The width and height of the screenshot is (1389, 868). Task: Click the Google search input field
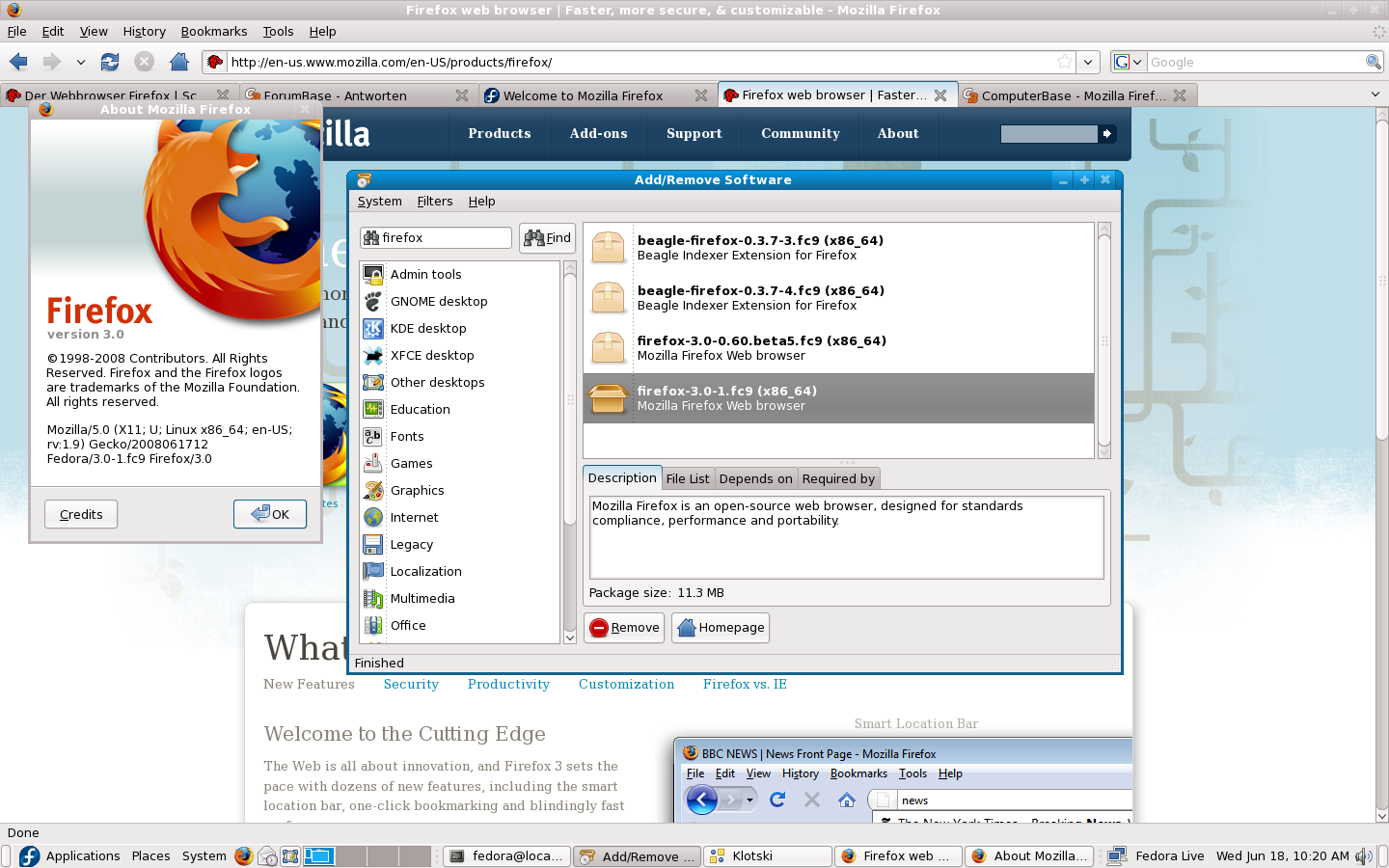point(1256,62)
